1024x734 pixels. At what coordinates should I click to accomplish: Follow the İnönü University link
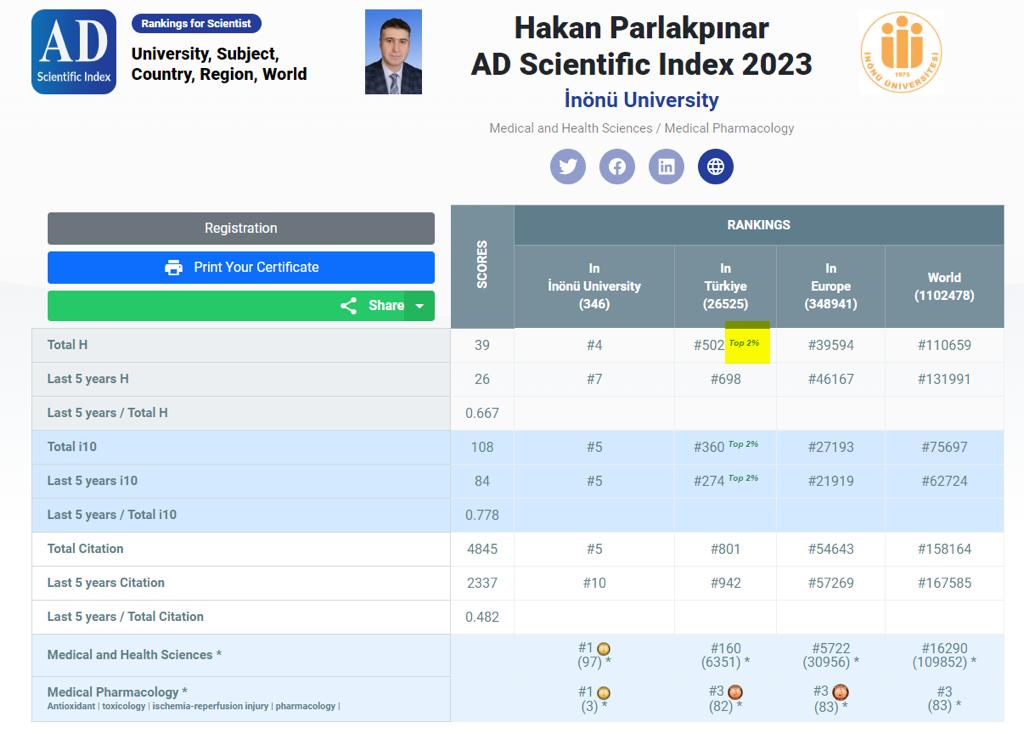641,100
